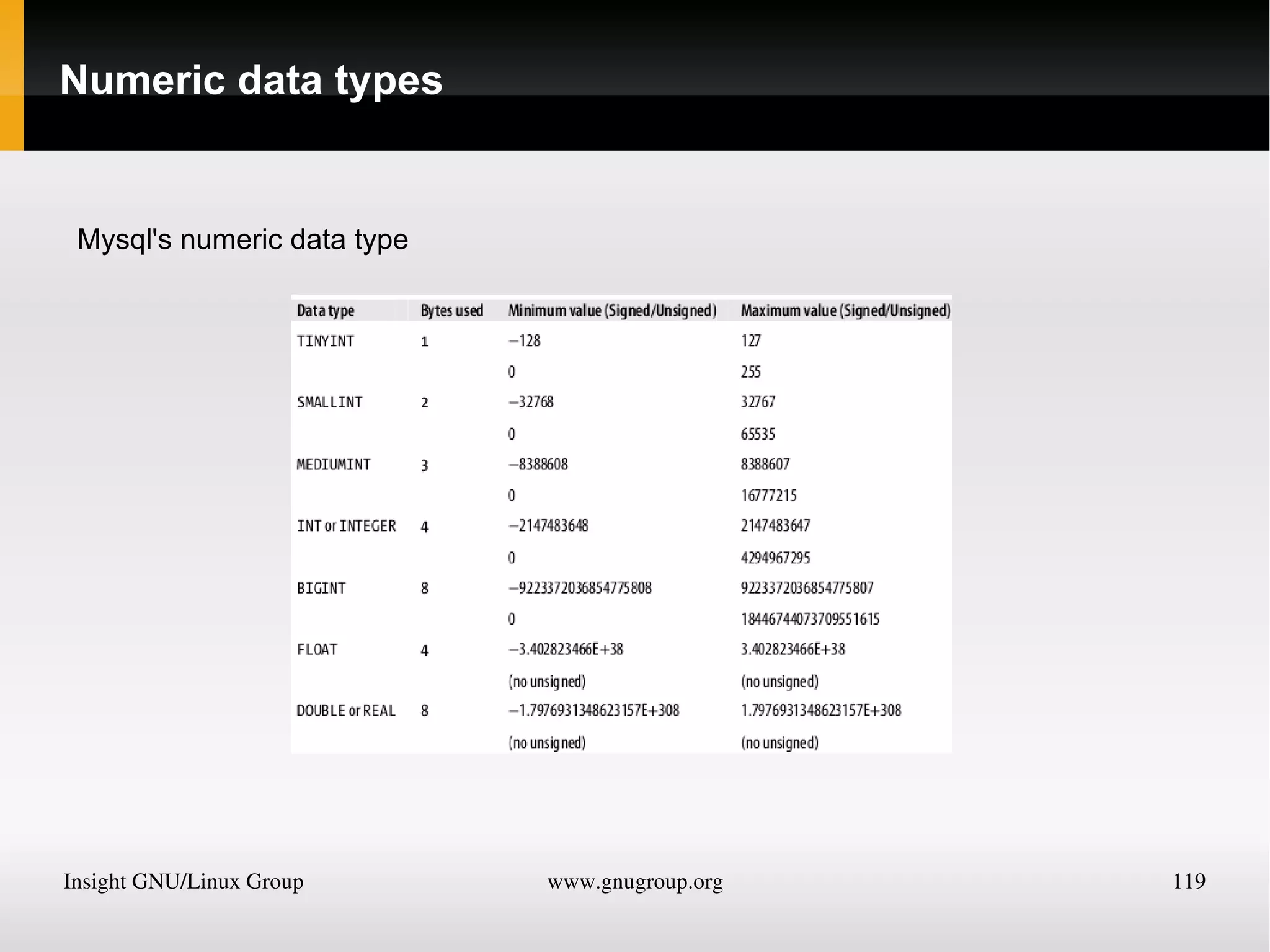1270x952 pixels.
Task: Select the MEDIUMINT row label
Action: (334, 465)
